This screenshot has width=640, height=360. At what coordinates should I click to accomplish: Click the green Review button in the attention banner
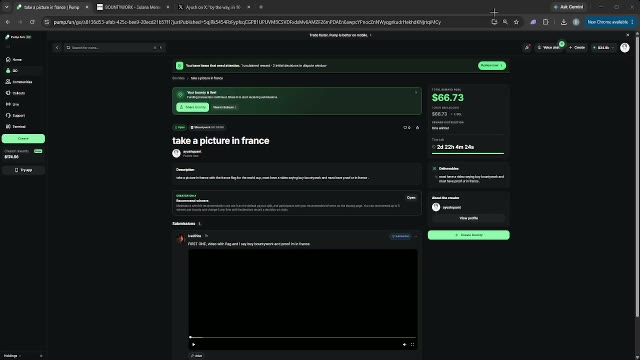click(491, 66)
